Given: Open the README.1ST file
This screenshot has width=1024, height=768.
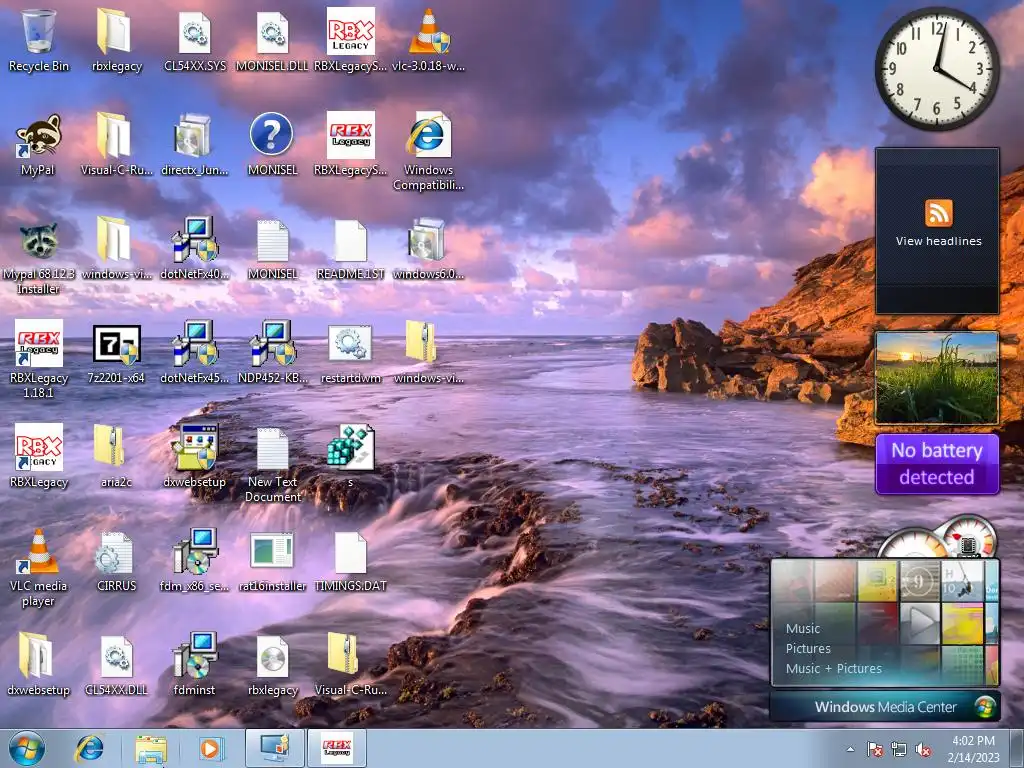Looking at the screenshot, I should click(x=351, y=248).
